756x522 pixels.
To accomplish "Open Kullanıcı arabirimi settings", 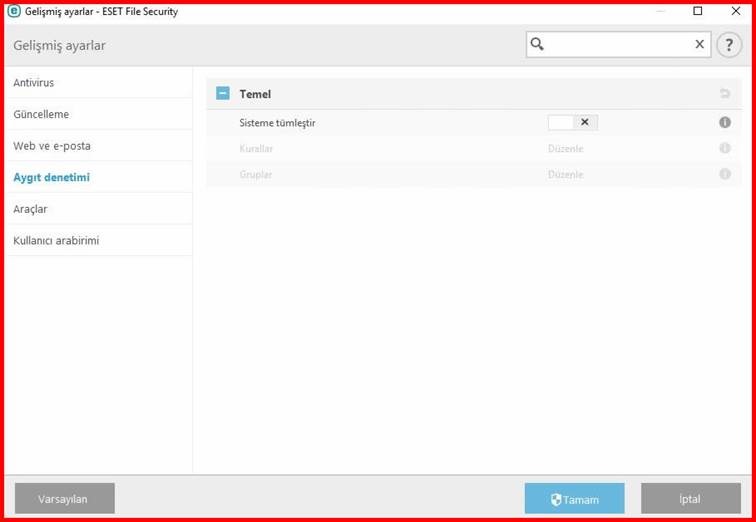I will [56, 241].
